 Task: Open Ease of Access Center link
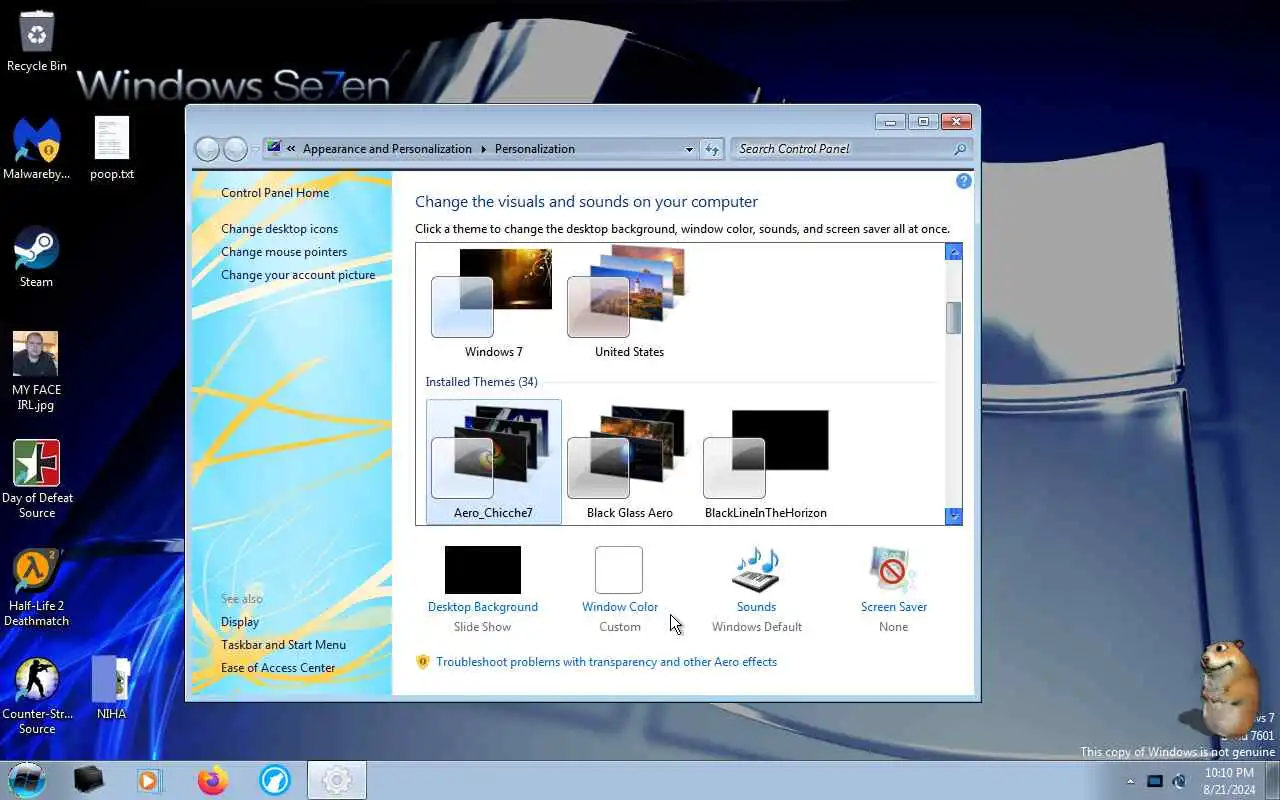point(278,668)
